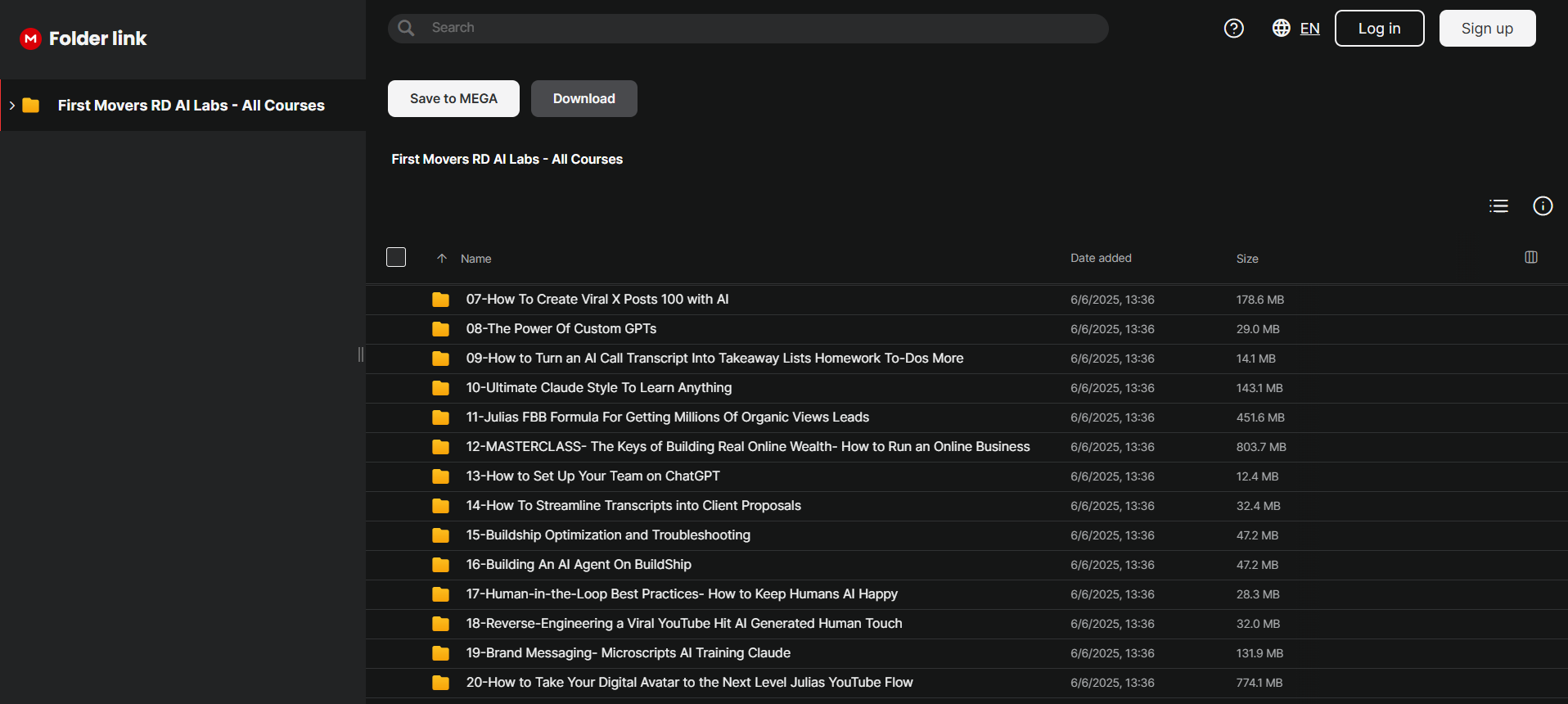Open 10-Ultimate Claude Style To Learn Anything

[599, 388]
